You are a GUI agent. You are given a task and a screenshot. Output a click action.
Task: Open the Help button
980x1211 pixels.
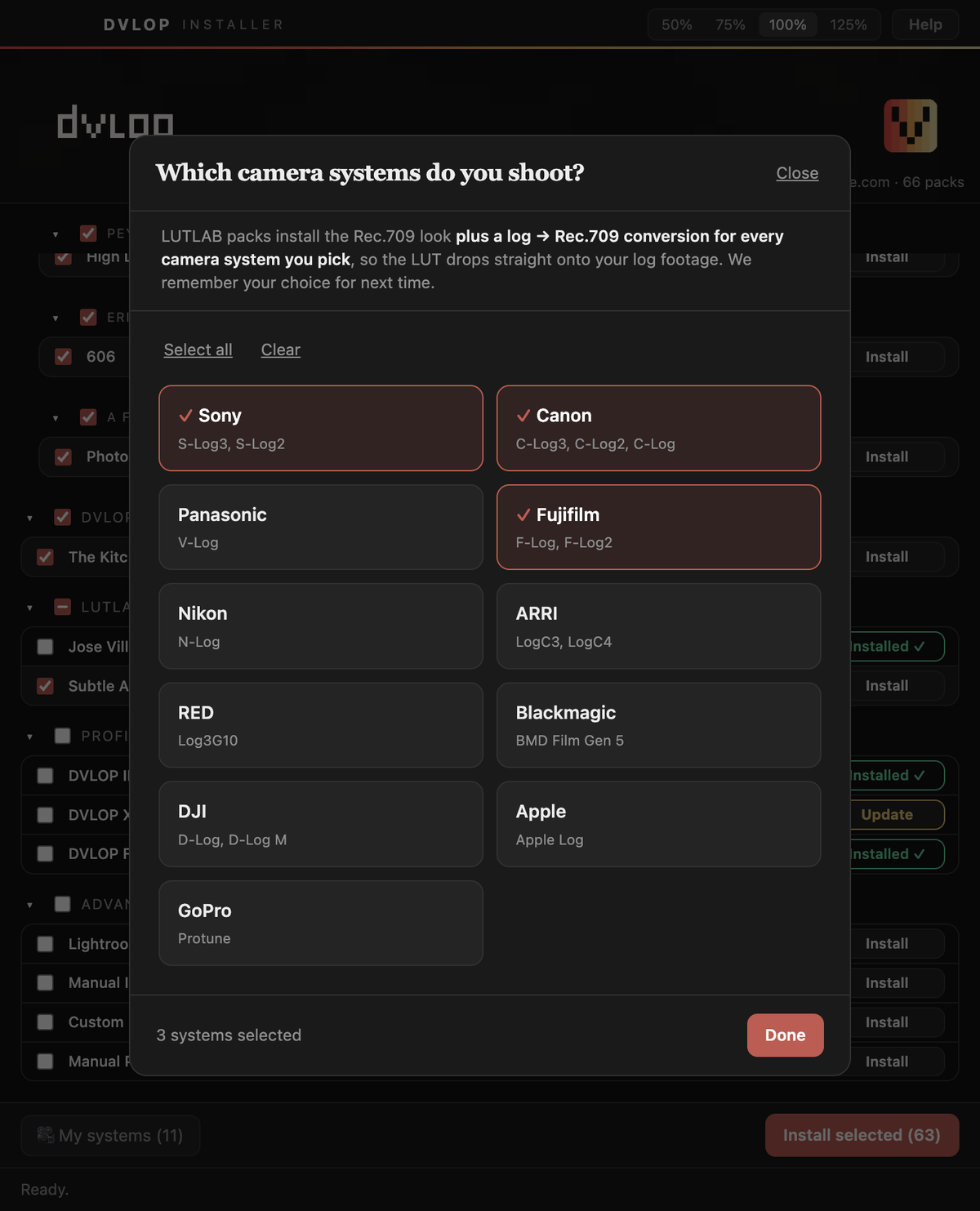pyautogui.click(x=925, y=24)
